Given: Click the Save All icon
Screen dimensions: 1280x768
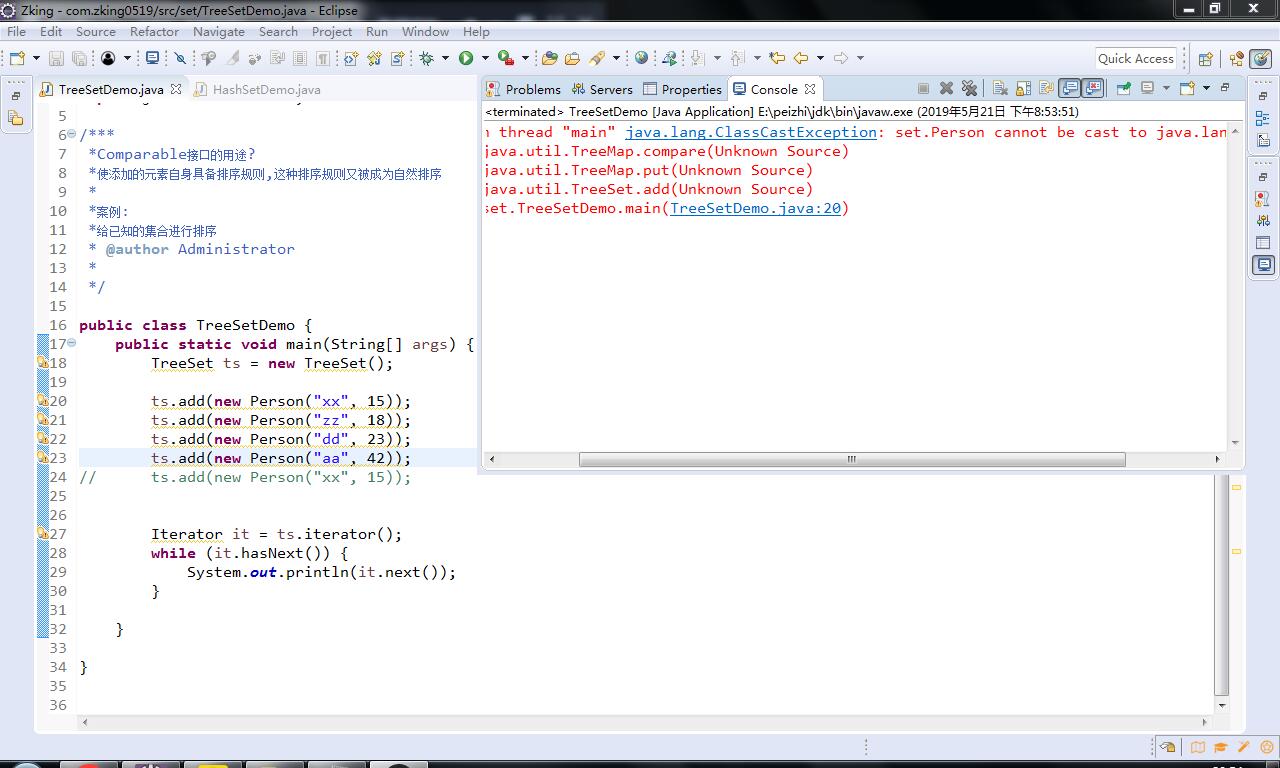Looking at the screenshot, I should click(x=79, y=58).
